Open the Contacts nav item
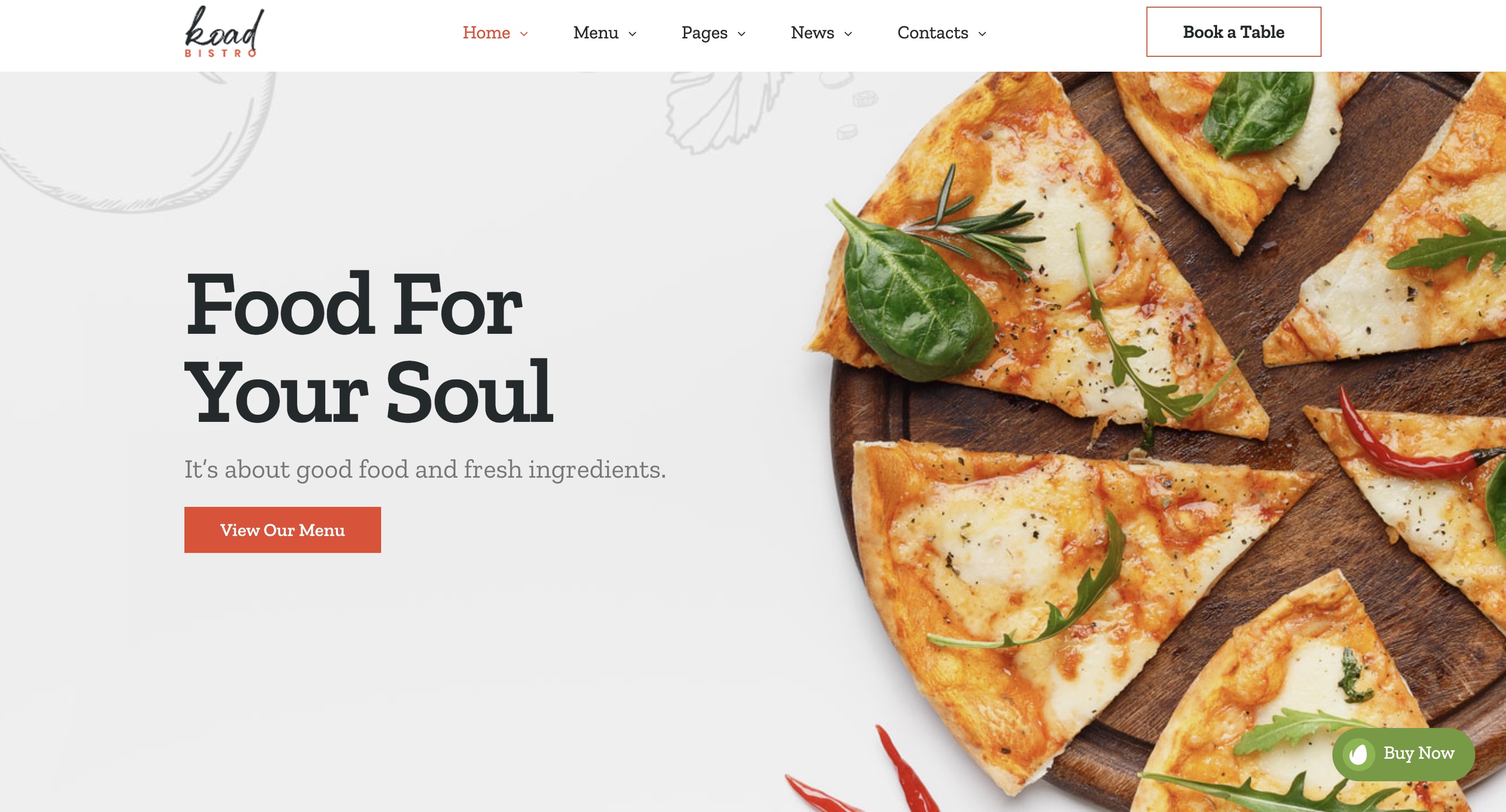The height and width of the screenshot is (812, 1506). point(933,33)
